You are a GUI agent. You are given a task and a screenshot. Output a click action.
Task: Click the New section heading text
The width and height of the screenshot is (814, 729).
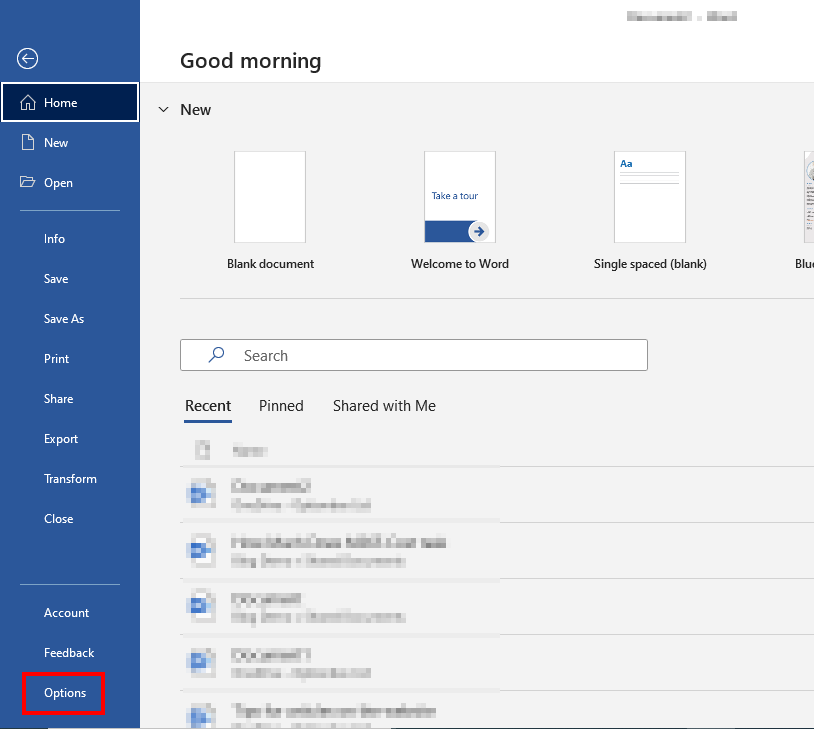[x=196, y=110]
